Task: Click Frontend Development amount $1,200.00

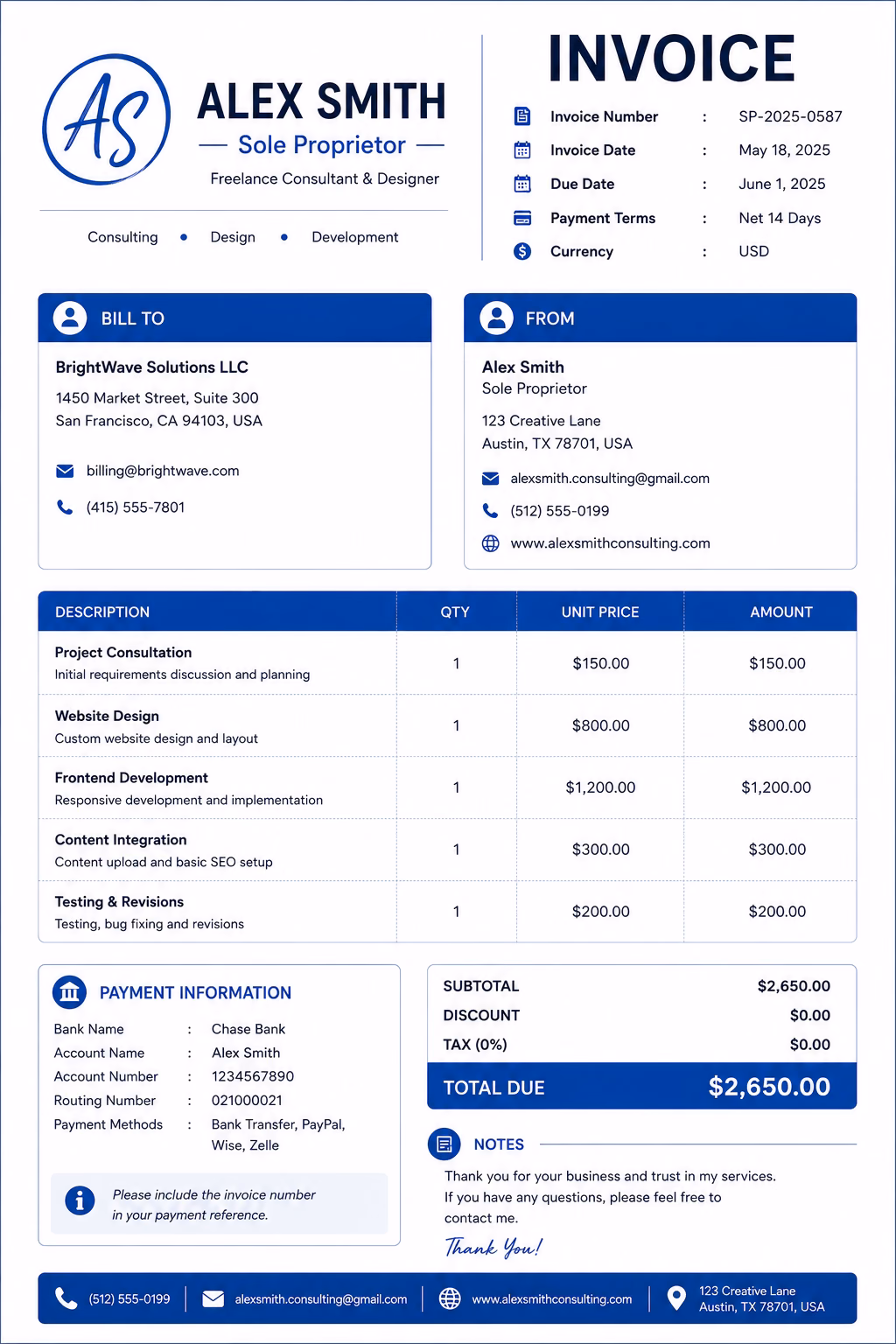Action: point(776,787)
